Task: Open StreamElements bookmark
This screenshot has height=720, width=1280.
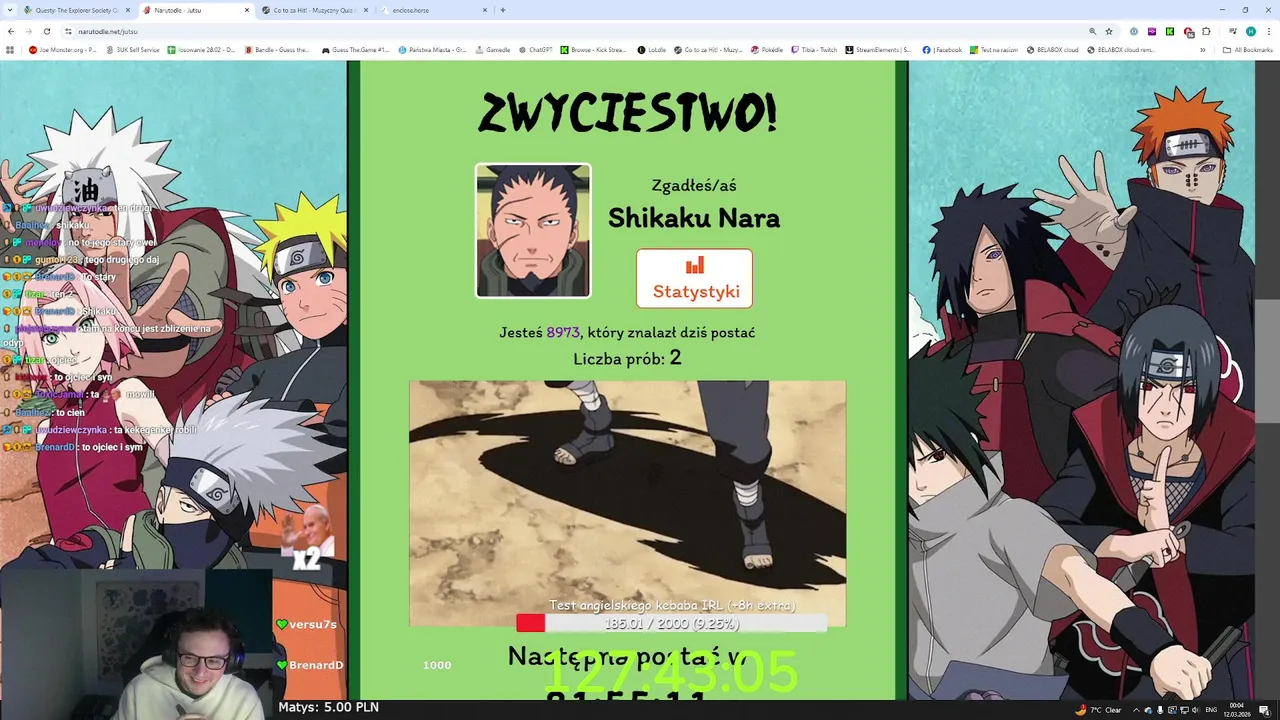Action: pyautogui.click(x=878, y=50)
